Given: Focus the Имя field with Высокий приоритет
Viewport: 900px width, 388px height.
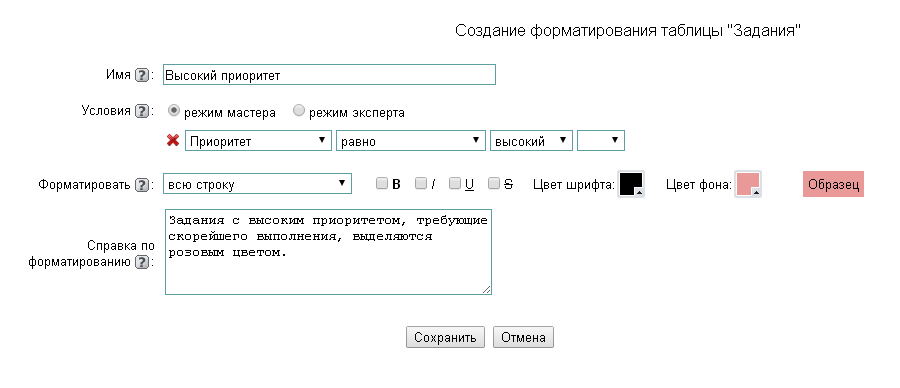Looking at the screenshot, I should pyautogui.click(x=329, y=75).
